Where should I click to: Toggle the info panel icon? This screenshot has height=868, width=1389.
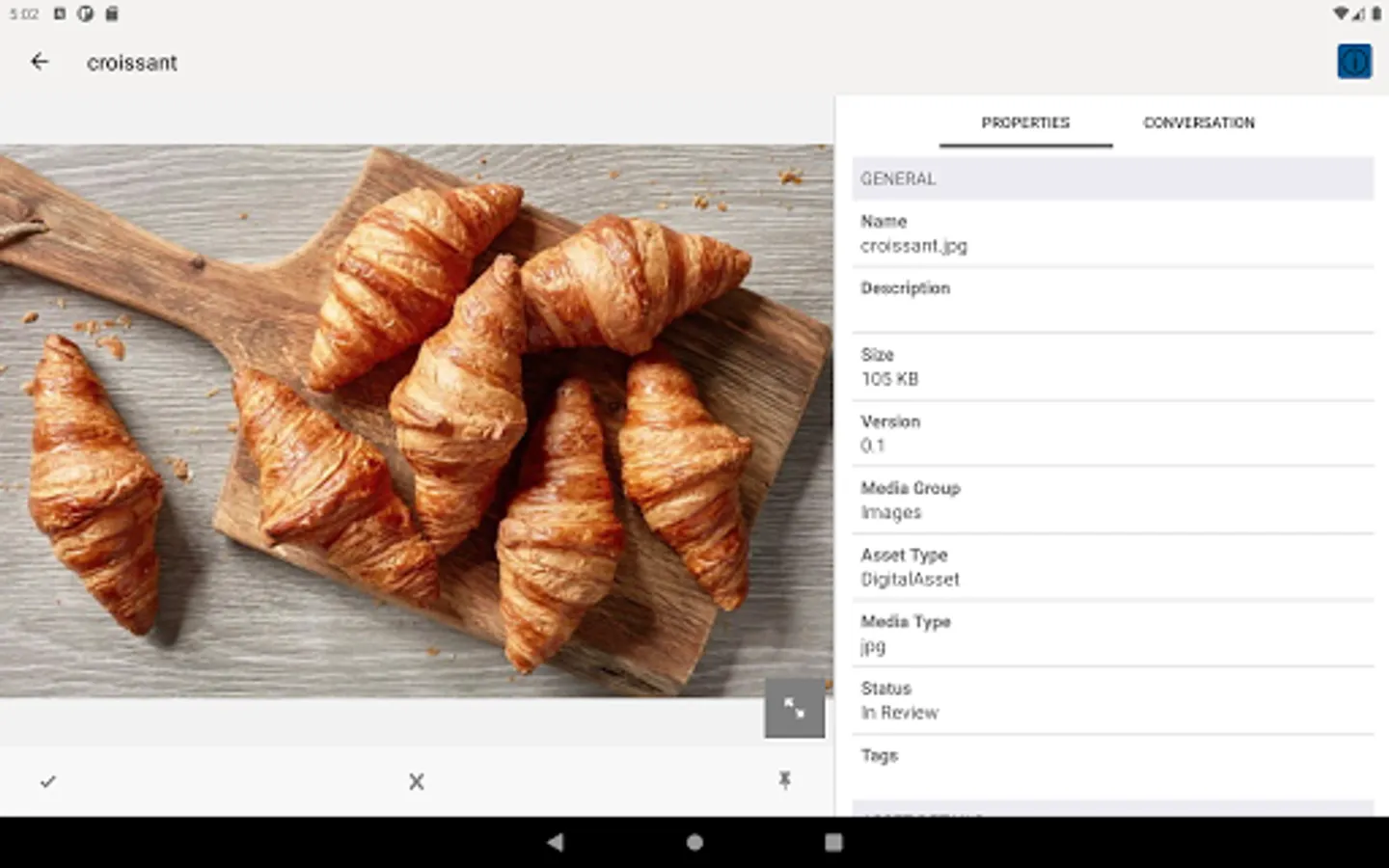point(1354,62)
